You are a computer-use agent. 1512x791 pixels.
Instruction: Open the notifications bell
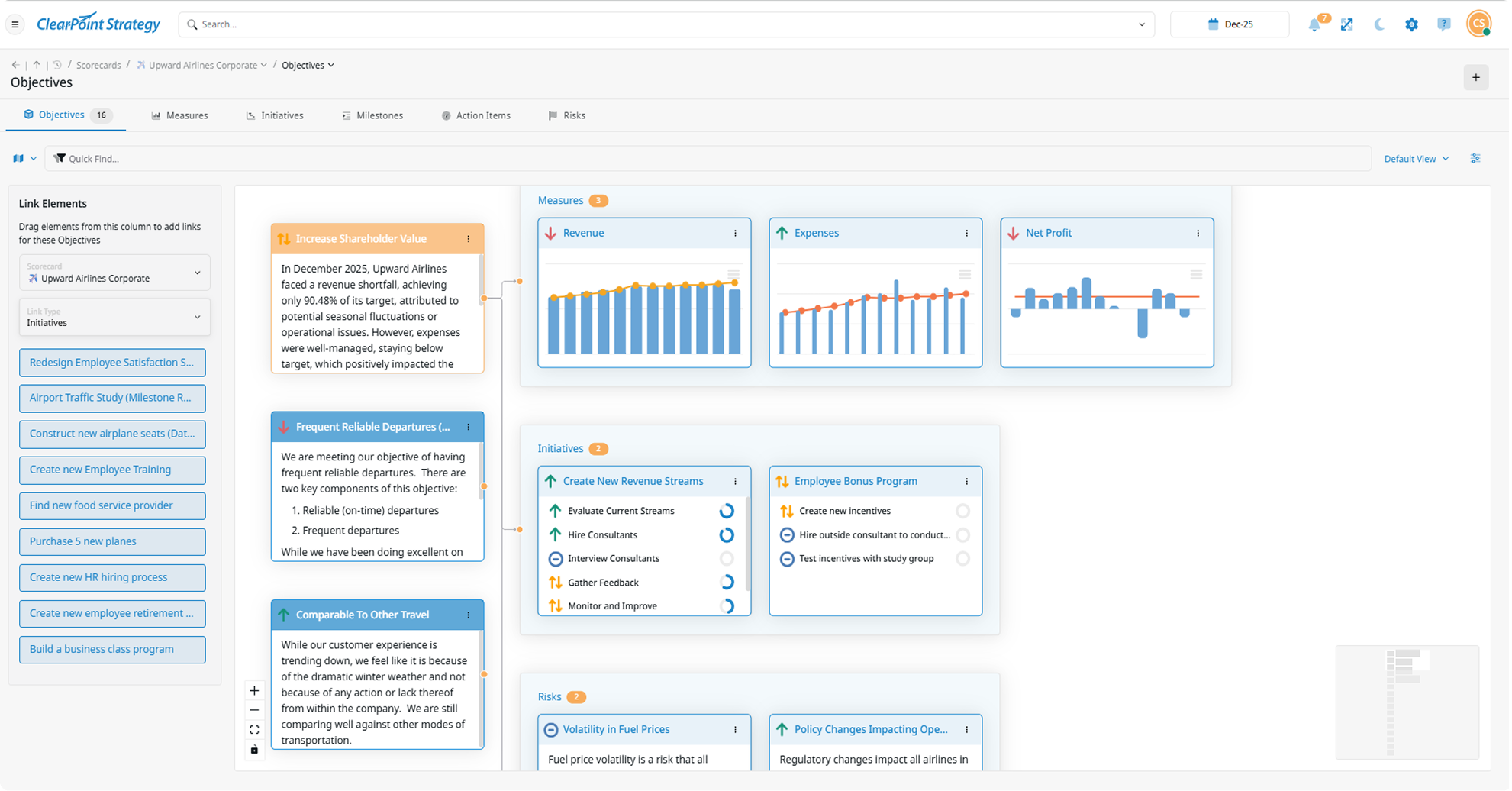point(1316,24)
